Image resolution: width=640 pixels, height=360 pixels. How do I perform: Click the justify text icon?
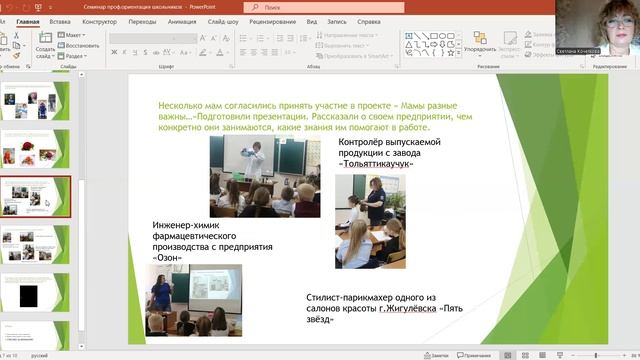point(275,52)
